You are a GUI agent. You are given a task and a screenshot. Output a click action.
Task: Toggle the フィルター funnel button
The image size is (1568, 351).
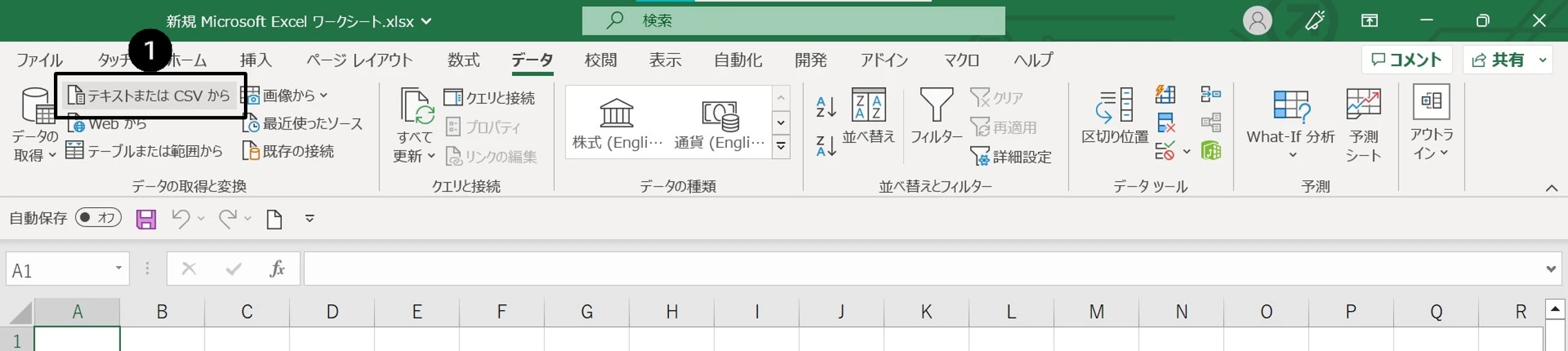936,115
